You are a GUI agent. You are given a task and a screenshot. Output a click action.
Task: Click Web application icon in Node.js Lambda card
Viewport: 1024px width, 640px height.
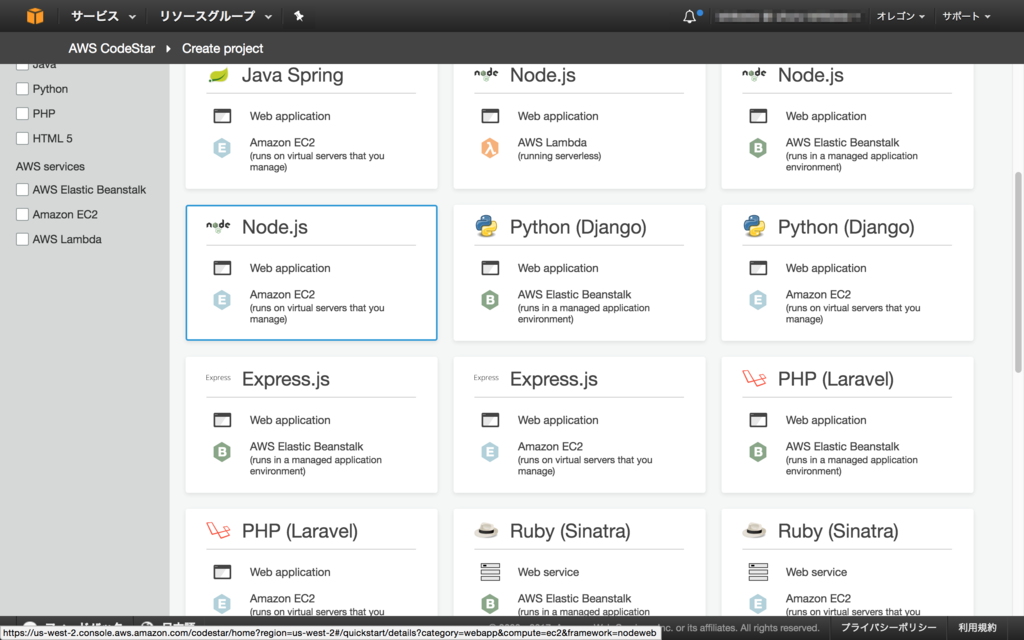point(490,116)
